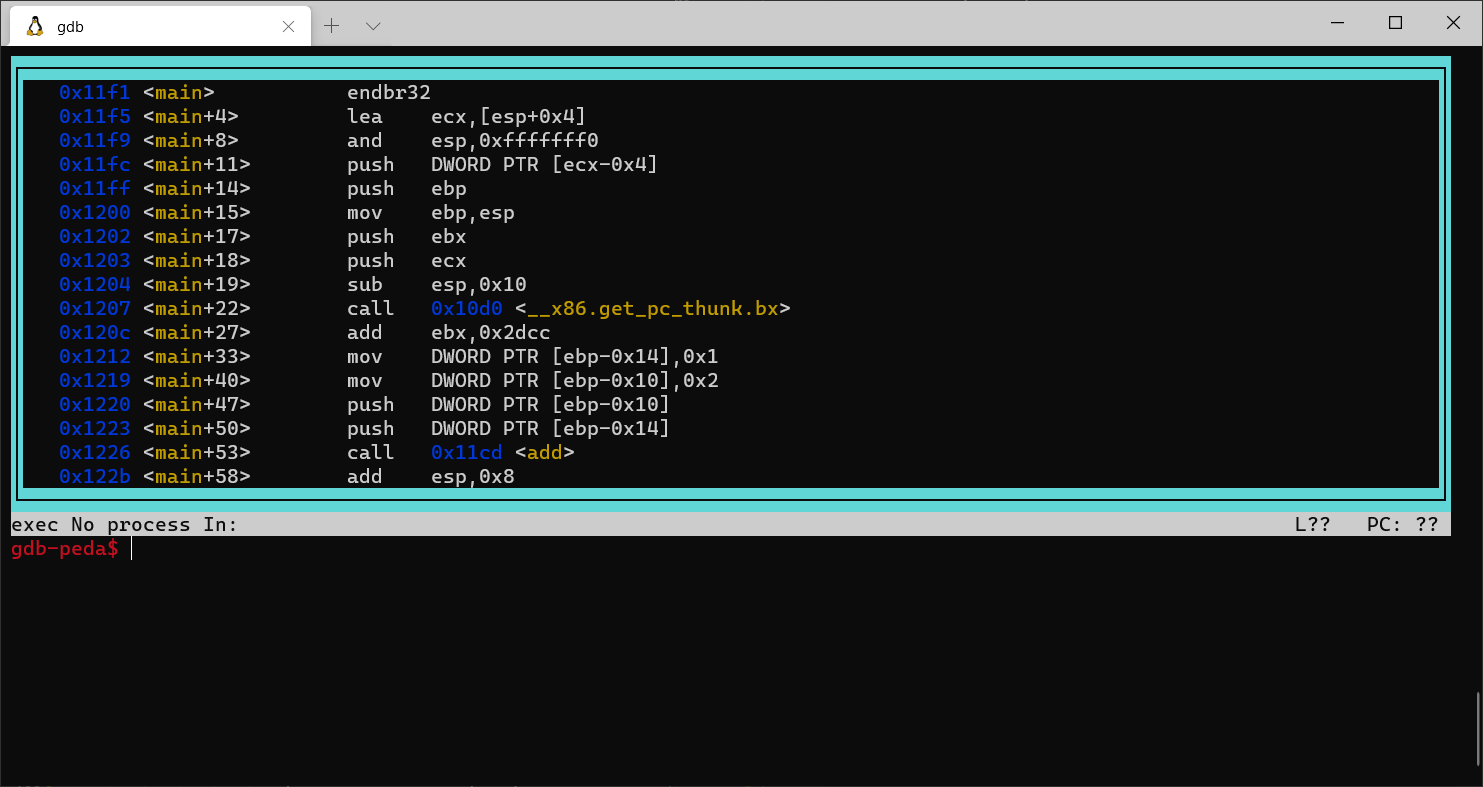1483x787 pixels.
Task: Close the gdb tab
Action: (289, 27)
